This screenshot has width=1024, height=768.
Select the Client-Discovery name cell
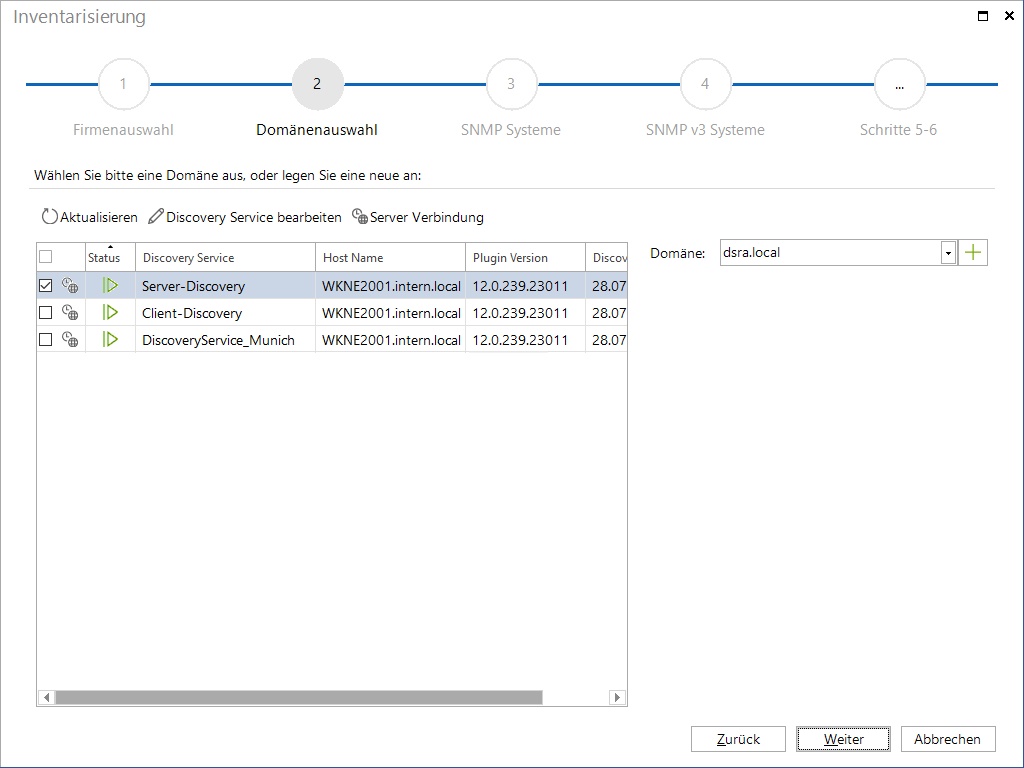[225, 313]
